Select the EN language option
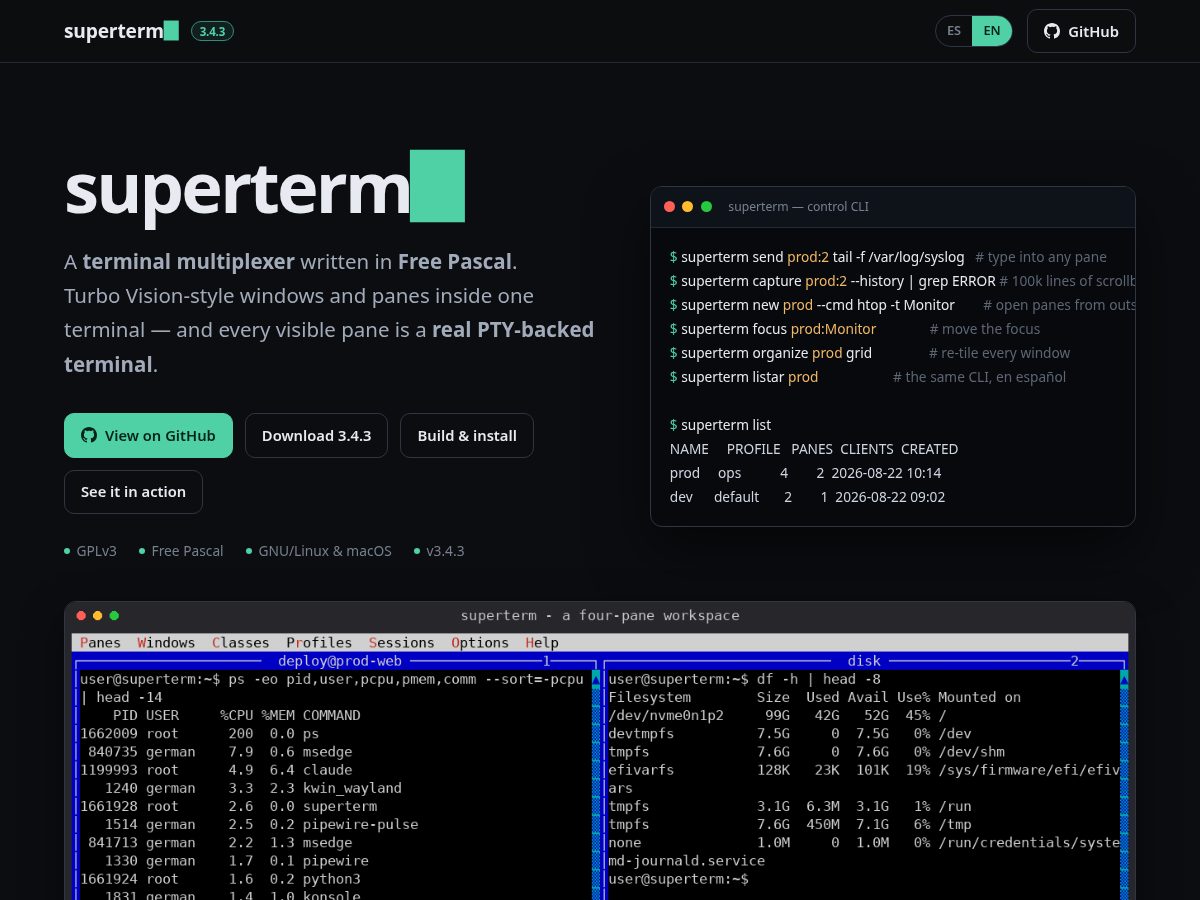The image size is (1200, 900). point(992,31)
